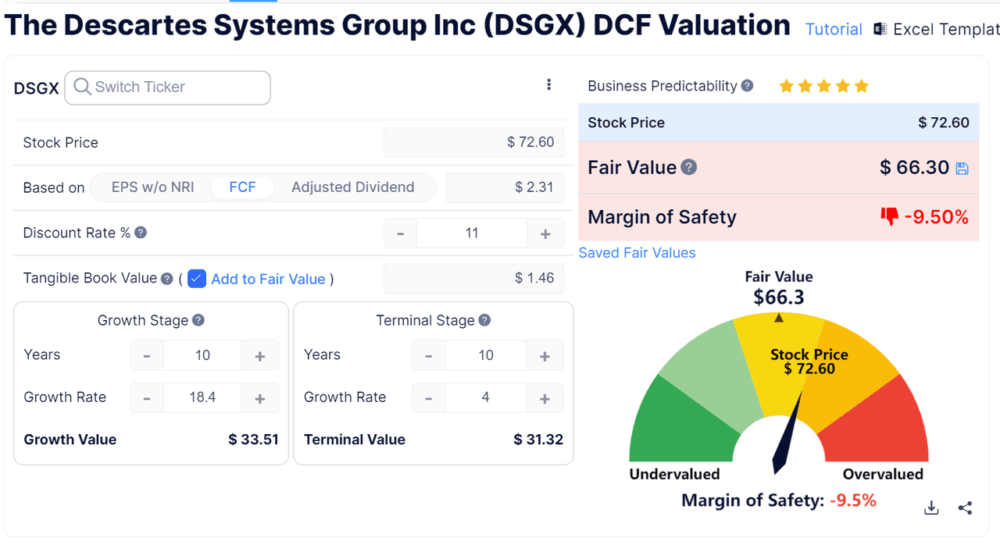Open the Tutorial link
This screenshot has height=552, width=1000.
(x=834, y=29)
